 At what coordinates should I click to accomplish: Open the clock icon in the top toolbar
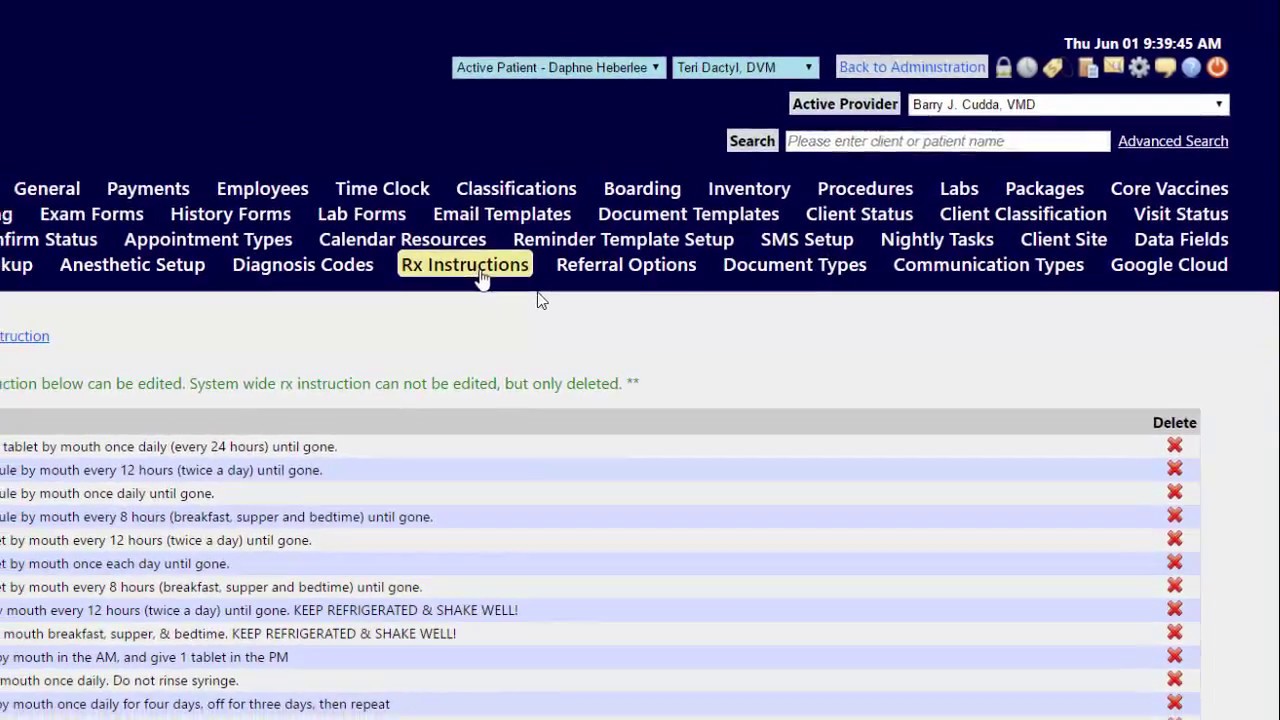1027,68
